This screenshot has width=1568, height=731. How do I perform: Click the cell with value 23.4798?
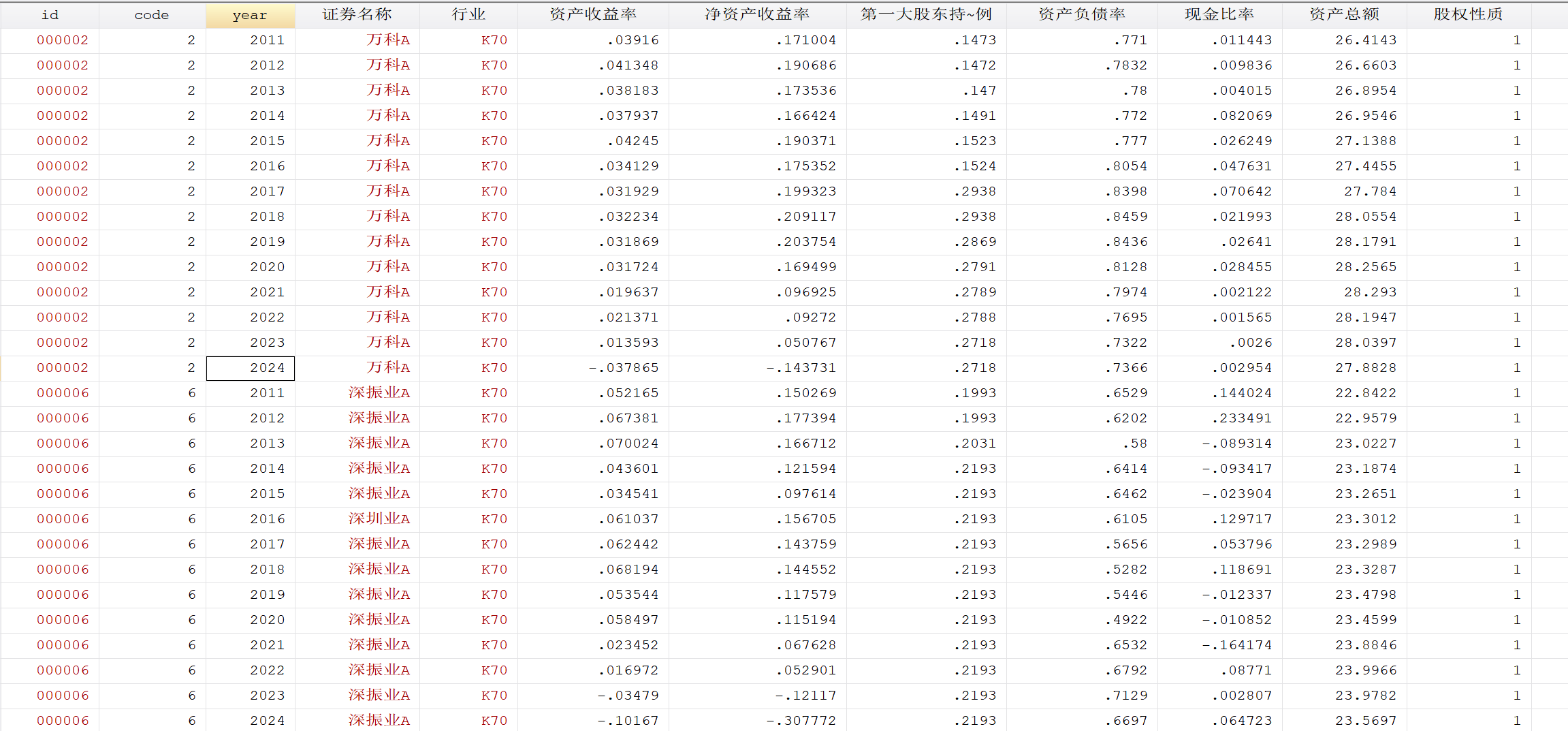[x=1344, y=595]
